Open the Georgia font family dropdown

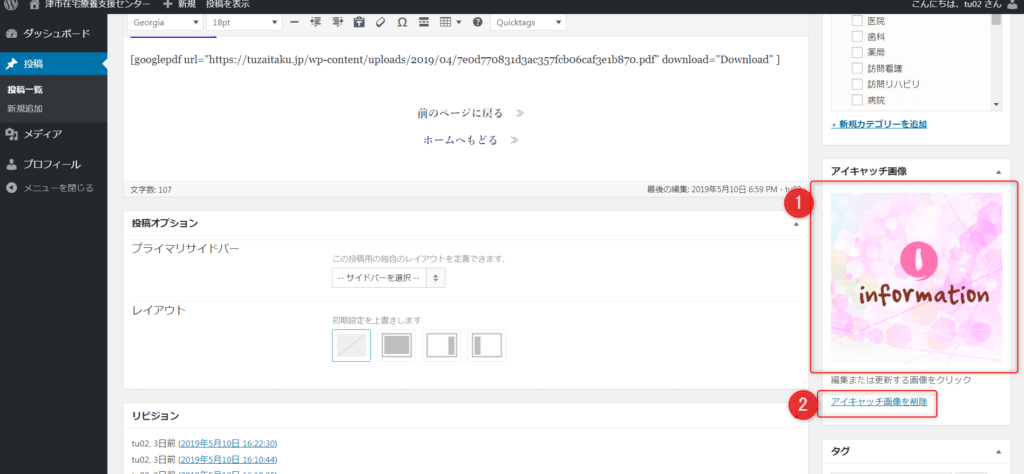165,22
